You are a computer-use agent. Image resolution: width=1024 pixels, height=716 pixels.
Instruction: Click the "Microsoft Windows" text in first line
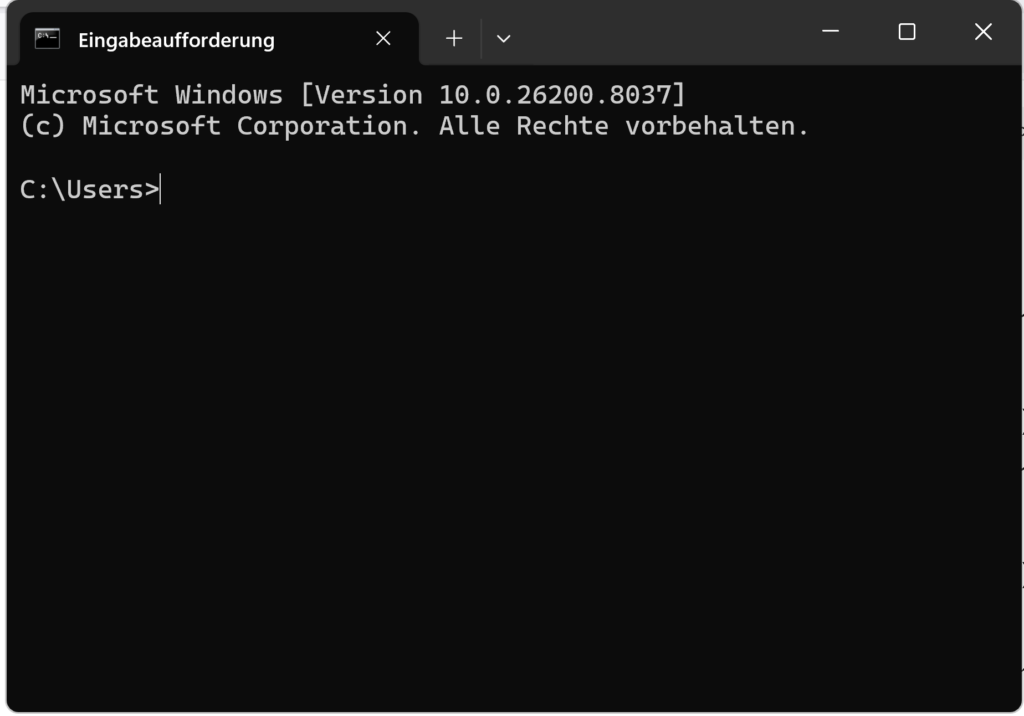click(152, 95)
